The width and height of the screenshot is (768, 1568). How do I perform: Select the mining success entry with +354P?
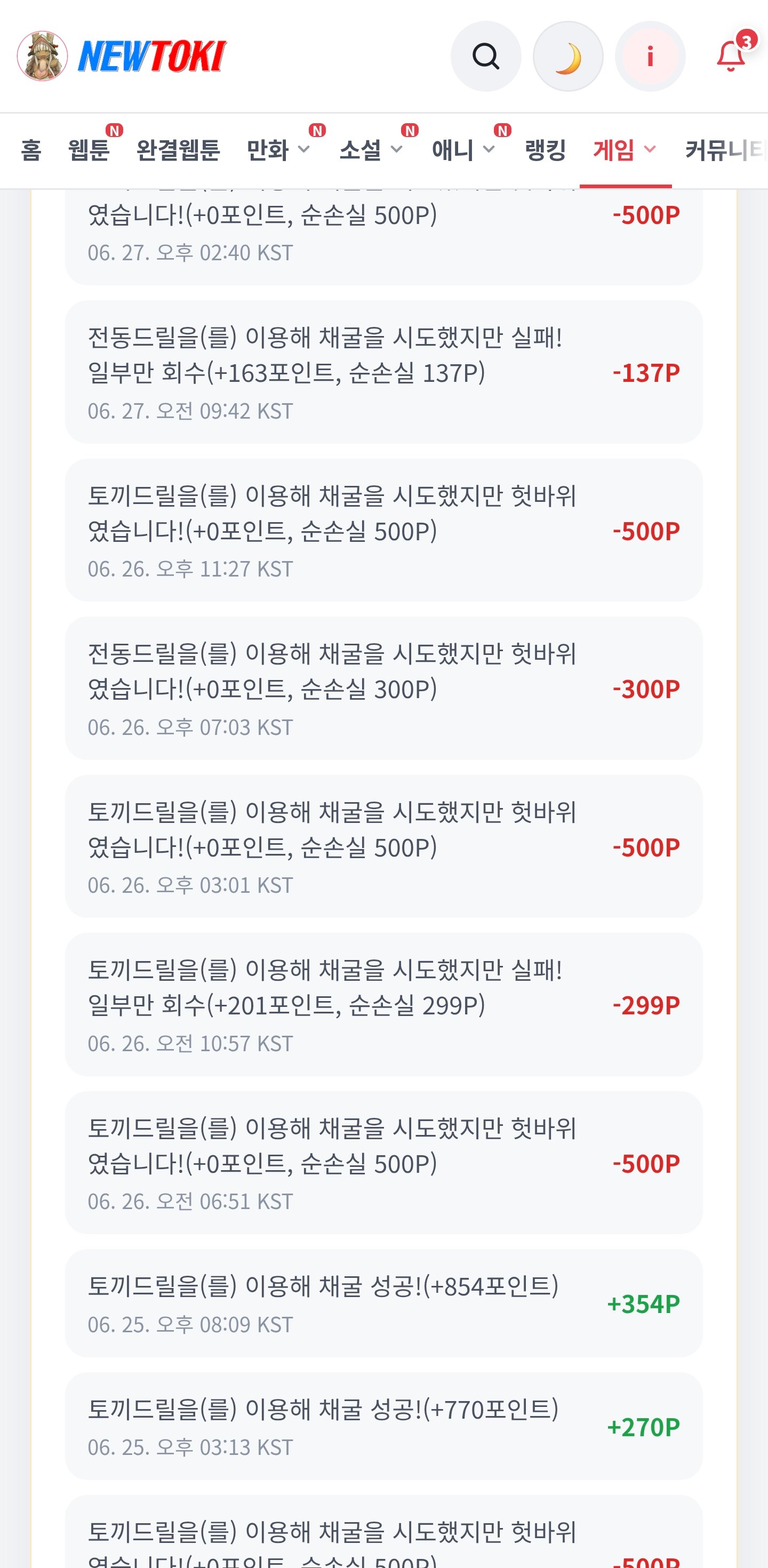(x=383, y=1303)
